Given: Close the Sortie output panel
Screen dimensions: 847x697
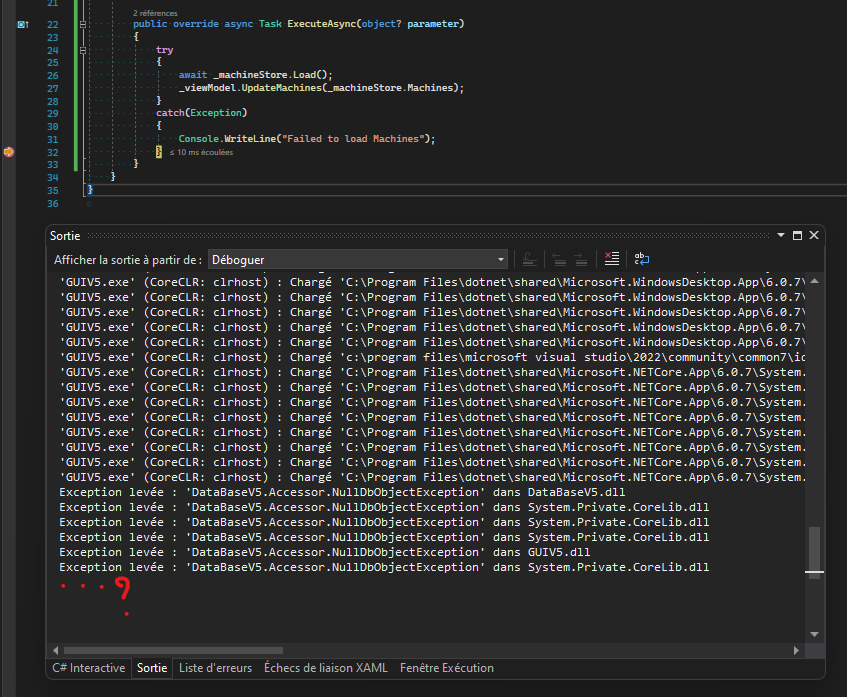Looking at the screenshot, I should [x=814, y=235].
